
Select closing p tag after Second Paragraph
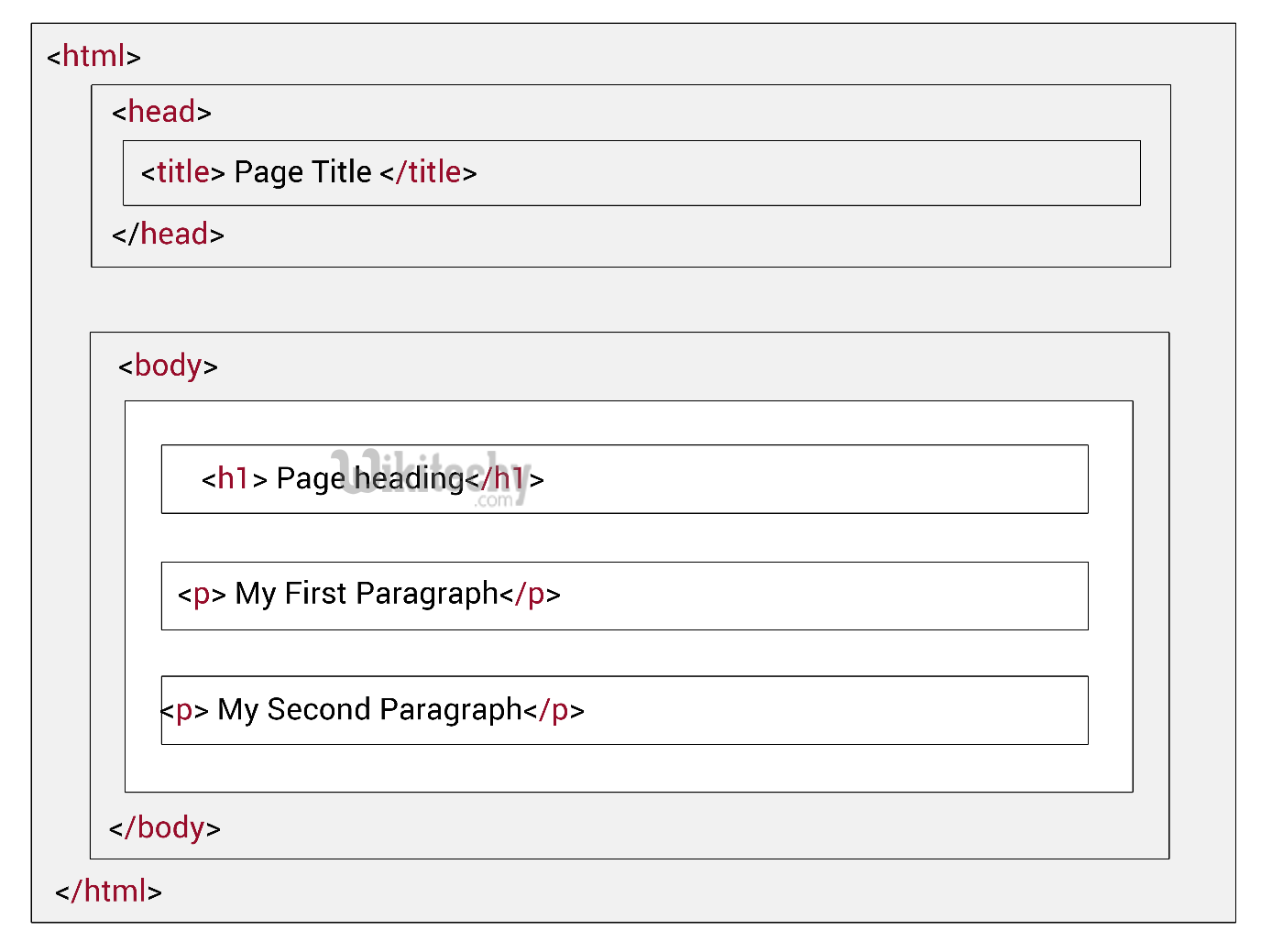point(554,711)
